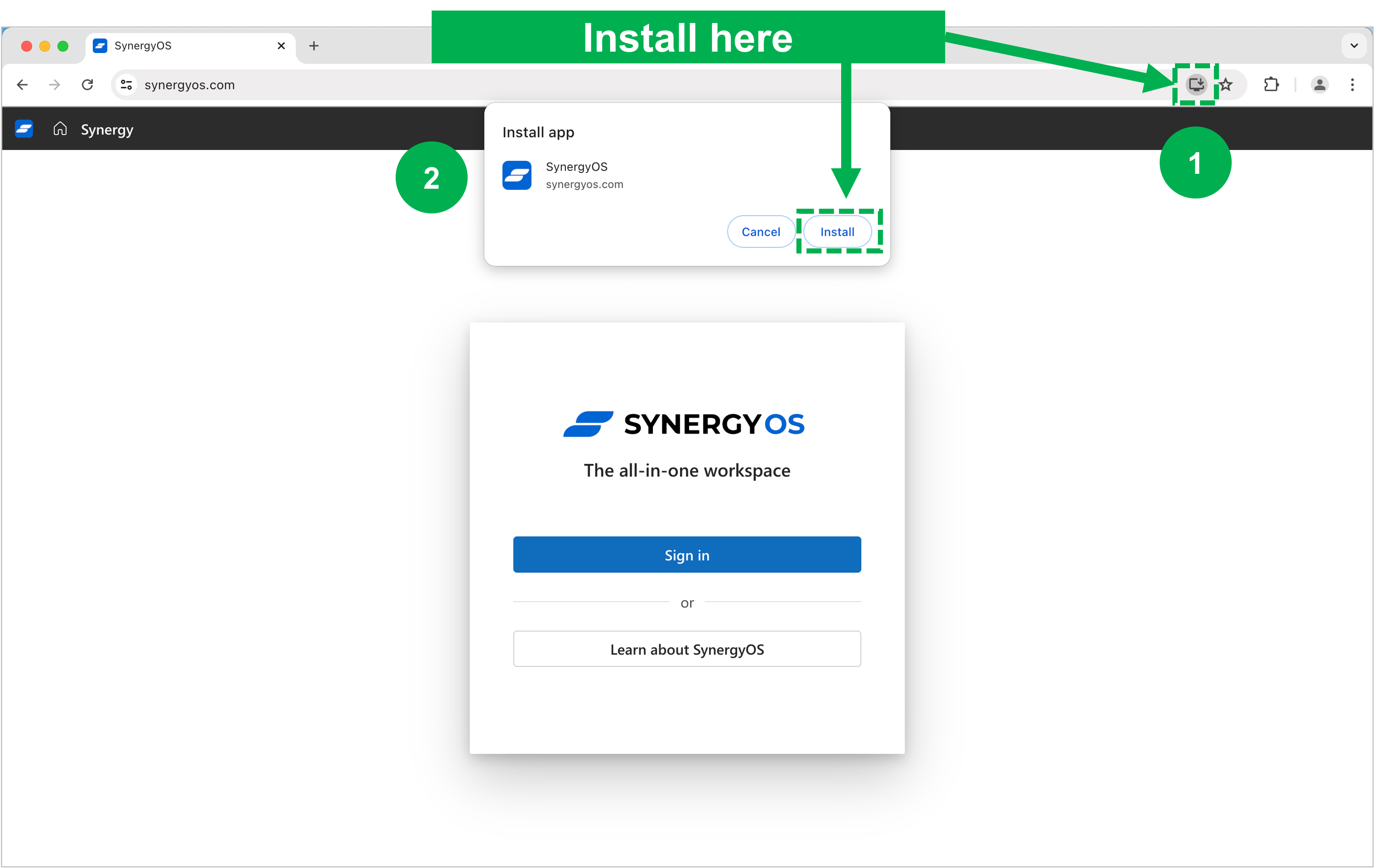The image size is (1375, 868).
Task: Bookmark this page with the star icon
Action: tap(1226, 85)
